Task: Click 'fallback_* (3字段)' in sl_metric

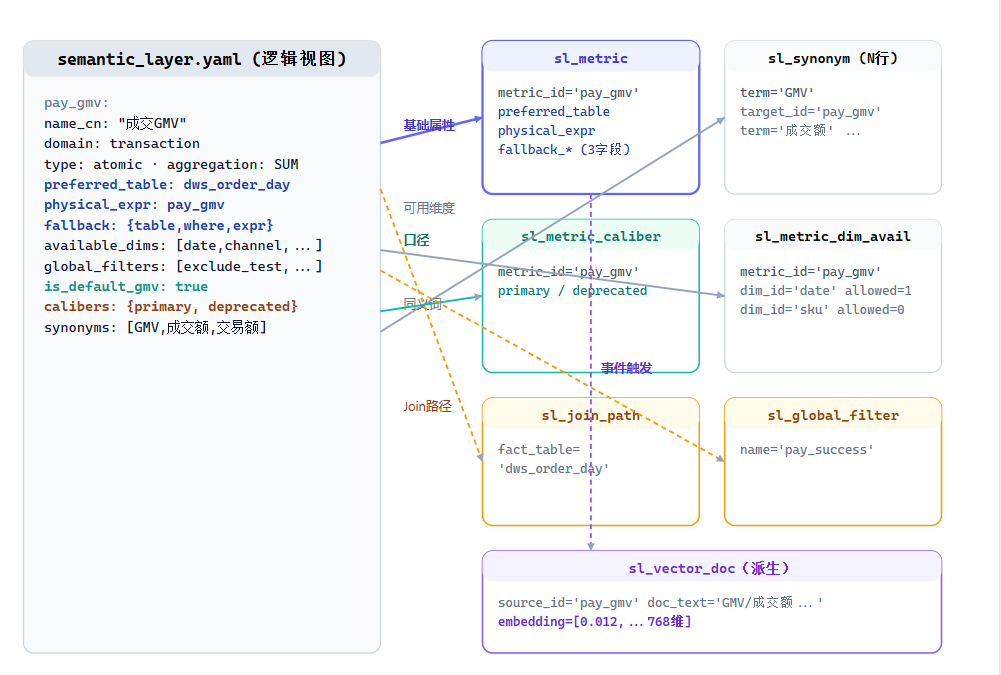Action: tap(564, 149)
